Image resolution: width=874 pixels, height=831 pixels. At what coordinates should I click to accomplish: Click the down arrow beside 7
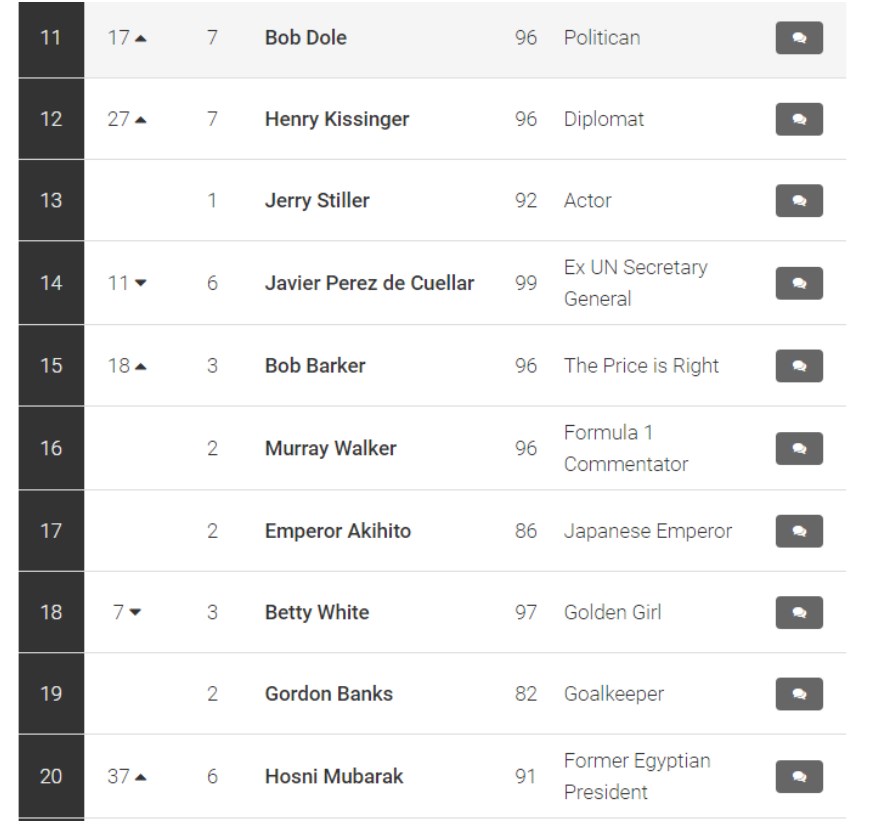pos(135,612)
